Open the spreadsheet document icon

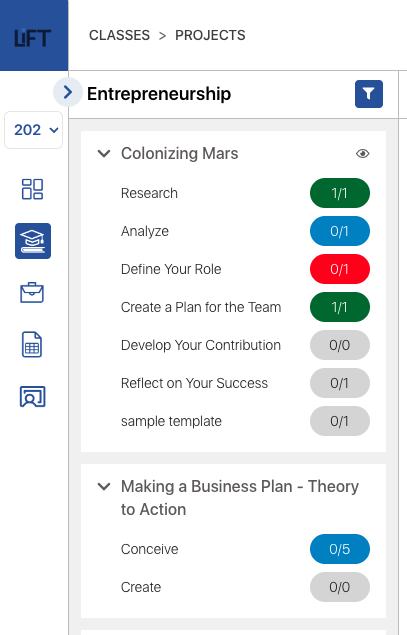coord(32,345)
